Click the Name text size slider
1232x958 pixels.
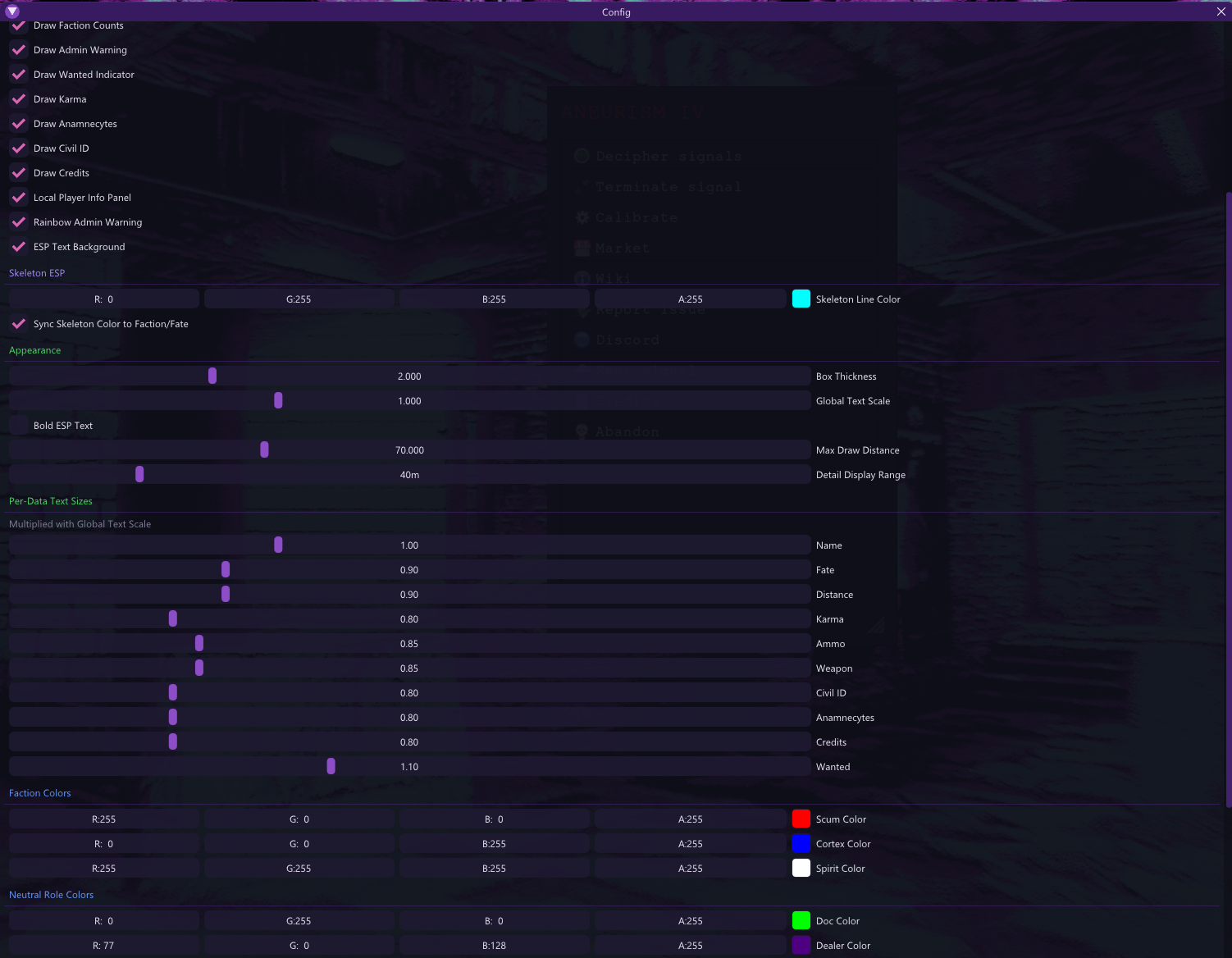(410, 545)
